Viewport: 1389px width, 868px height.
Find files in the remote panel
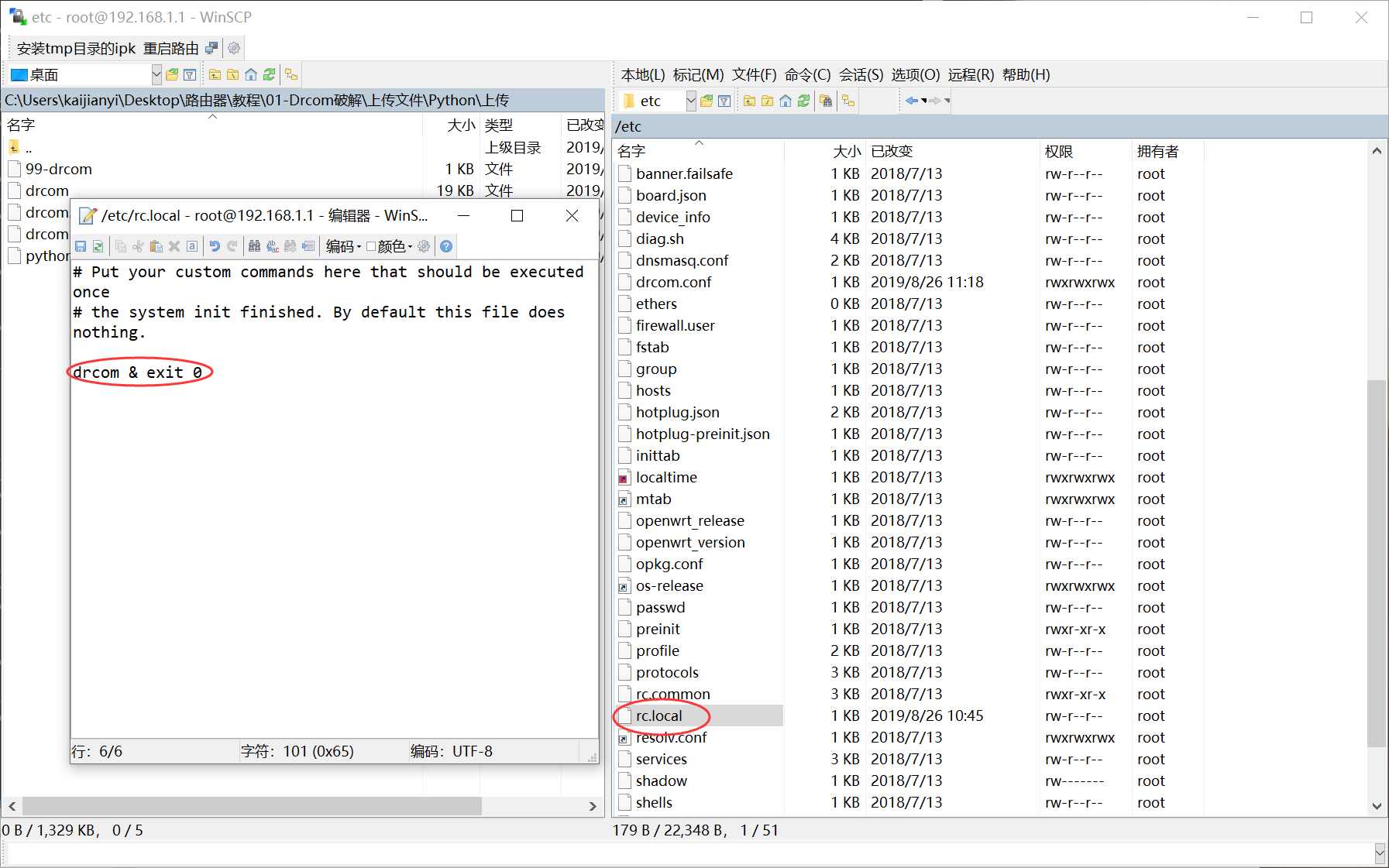pyautogui.click(x=826, y=101)
